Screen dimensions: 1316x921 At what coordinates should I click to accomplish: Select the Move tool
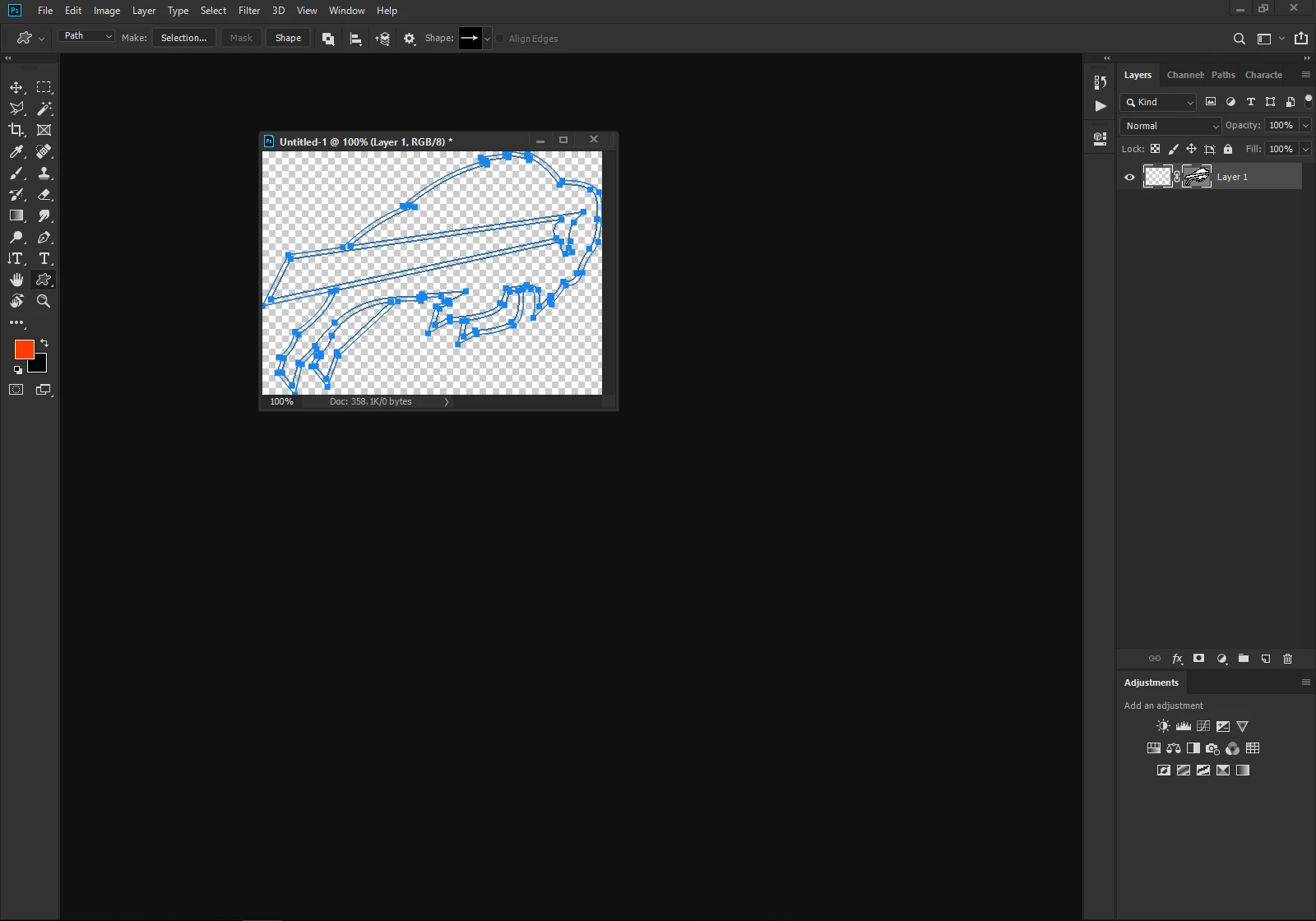coord(16,87)
